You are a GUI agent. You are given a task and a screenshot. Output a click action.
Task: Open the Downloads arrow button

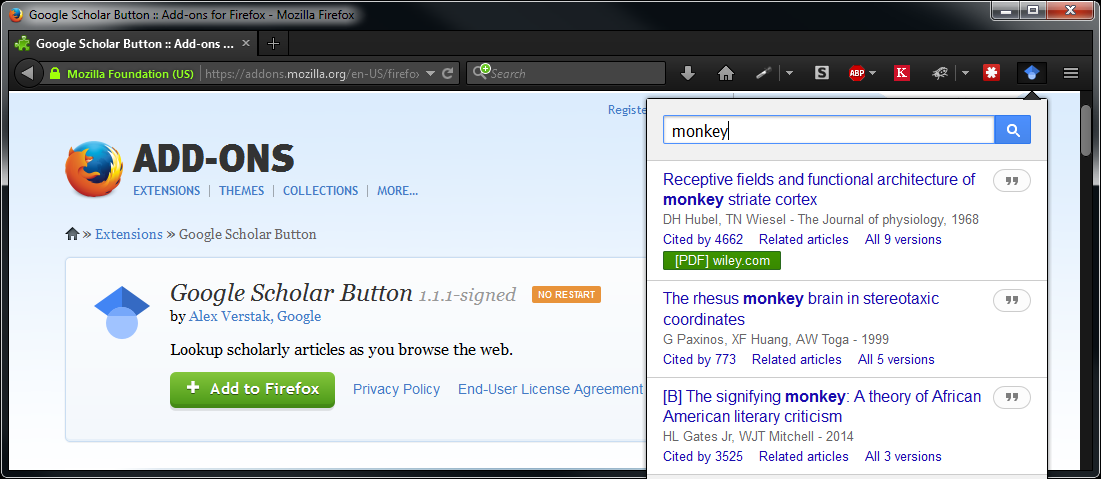click(688, 73)
